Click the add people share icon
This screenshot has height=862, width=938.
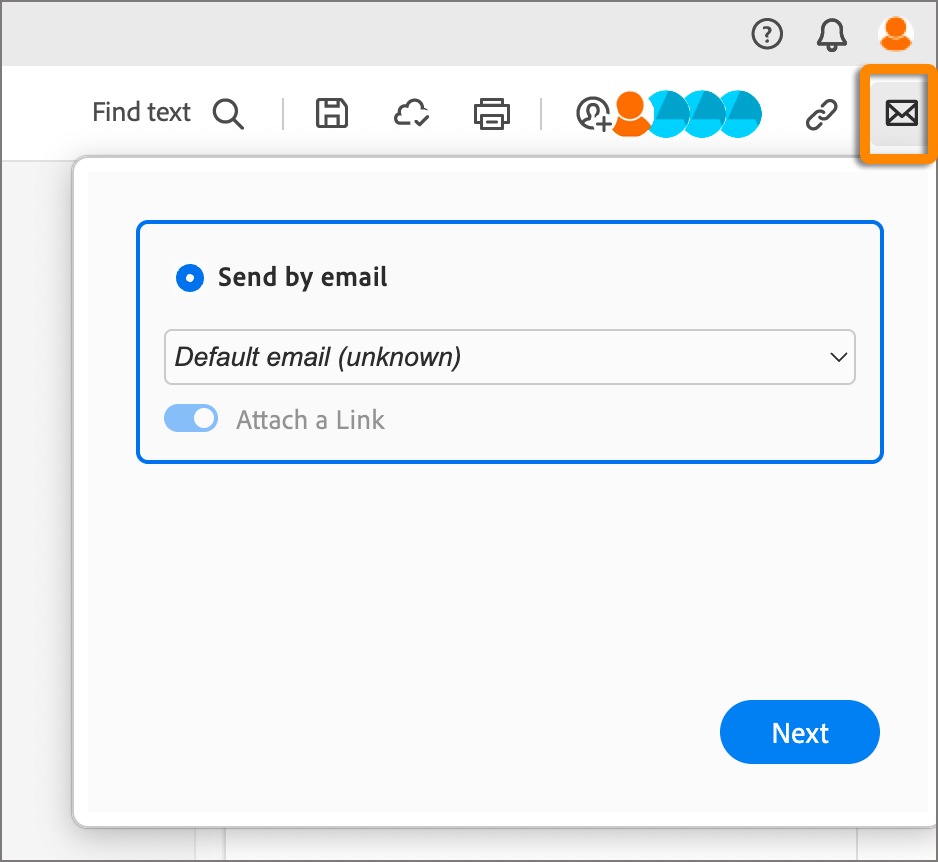tap(592, 114)
